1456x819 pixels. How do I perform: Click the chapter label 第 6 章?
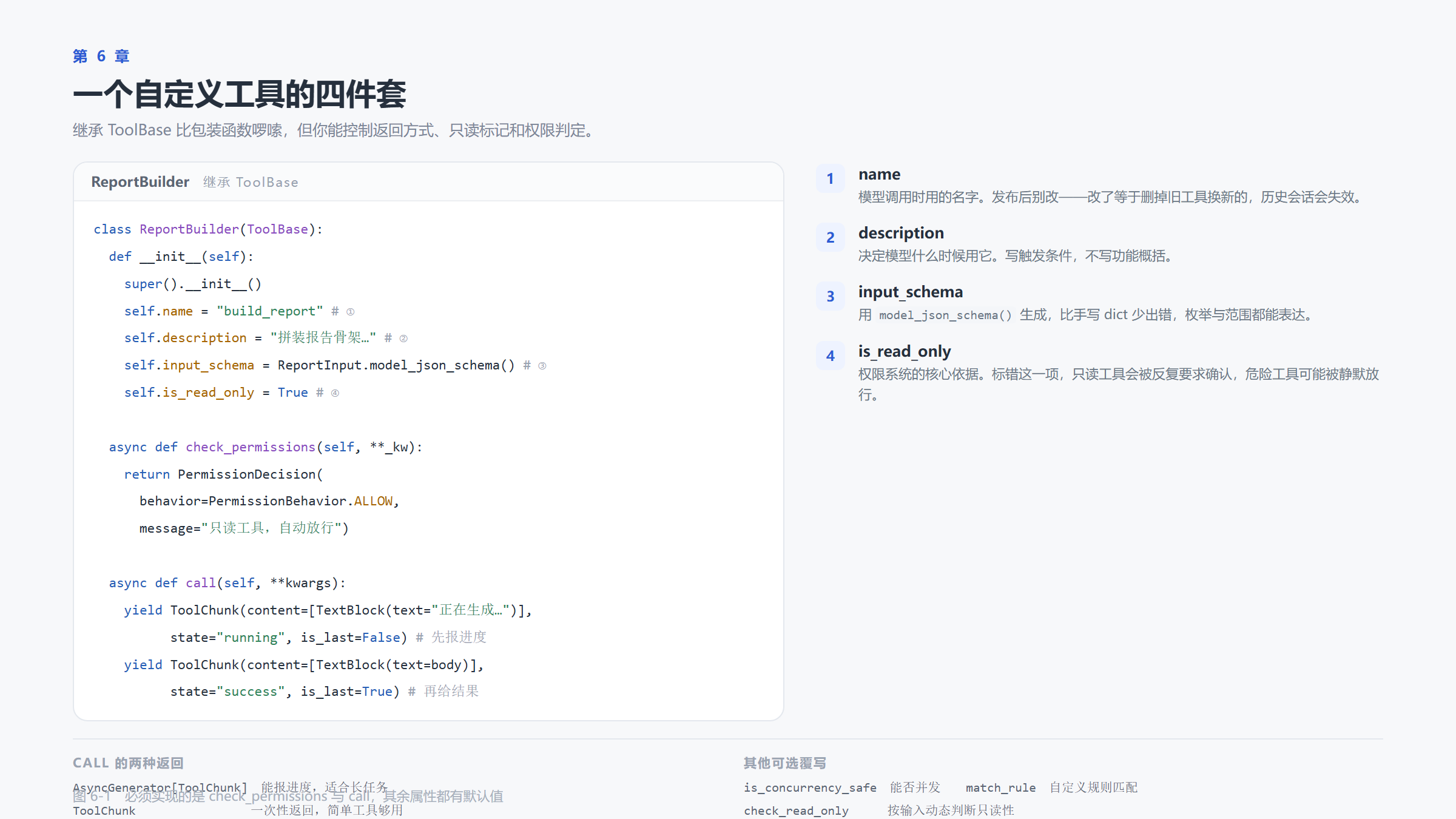pyautogui.click(x=101, y=56)
